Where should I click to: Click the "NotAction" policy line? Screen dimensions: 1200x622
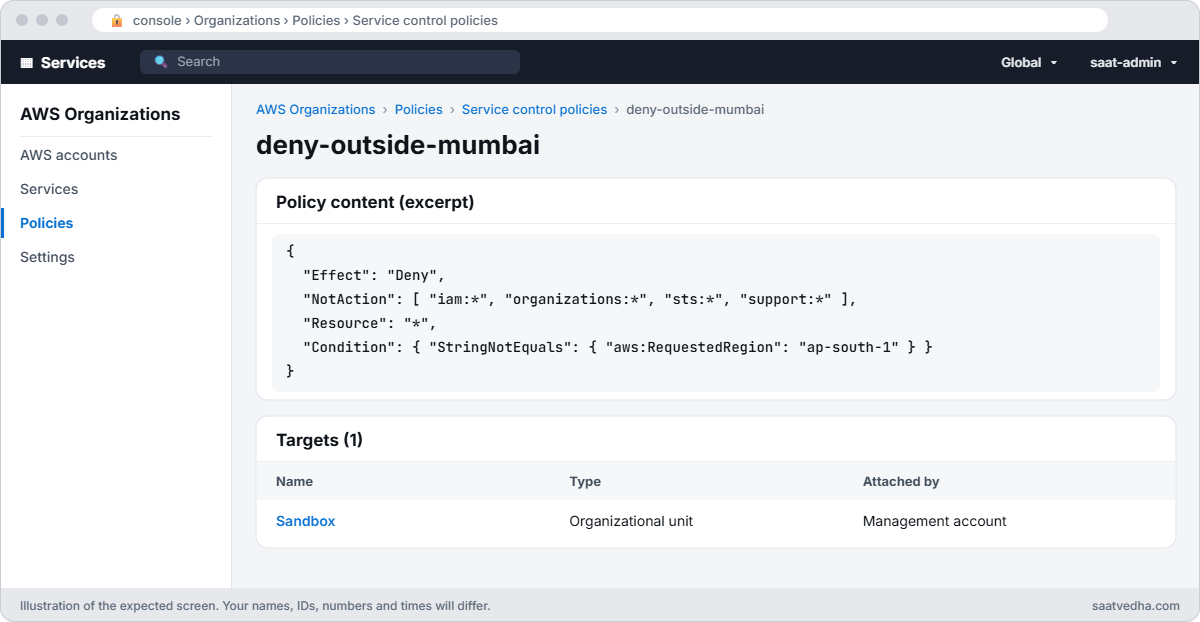point(580,299)
